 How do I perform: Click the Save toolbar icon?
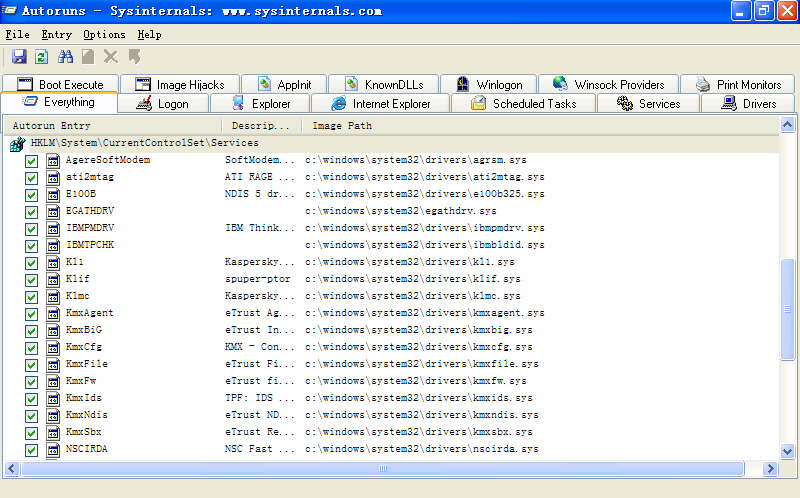pyautogui.click(x=19, y=57)
